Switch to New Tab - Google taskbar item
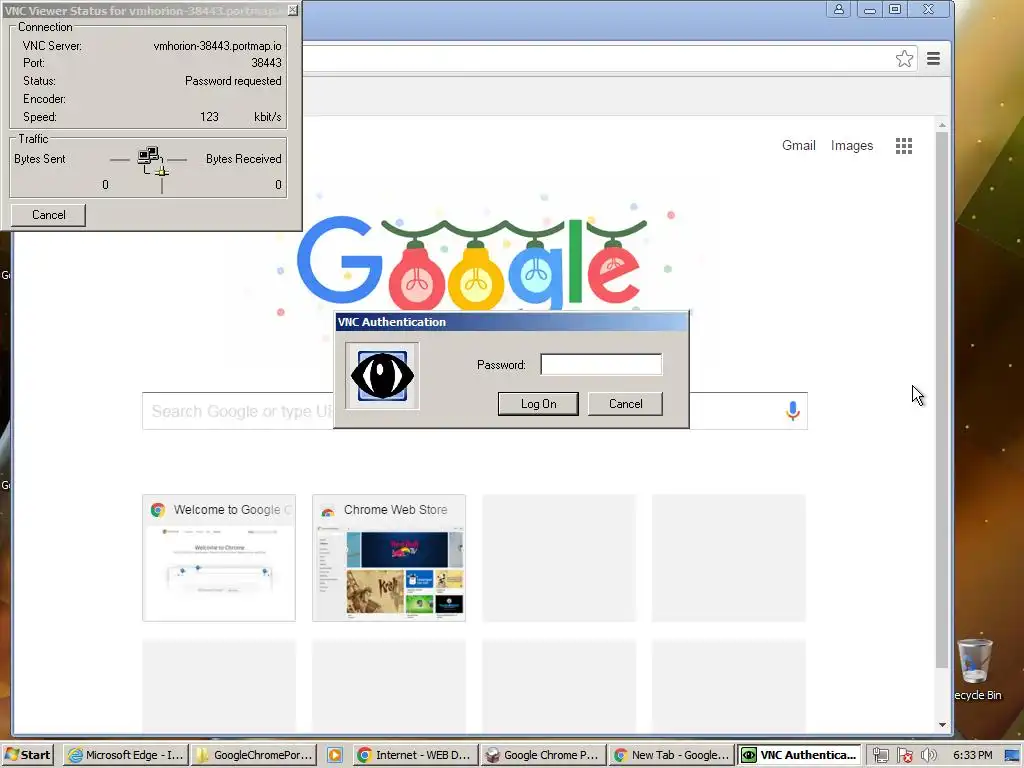Image resolution: width=1024 pixels, height=768 pixels. pos(671,755)
